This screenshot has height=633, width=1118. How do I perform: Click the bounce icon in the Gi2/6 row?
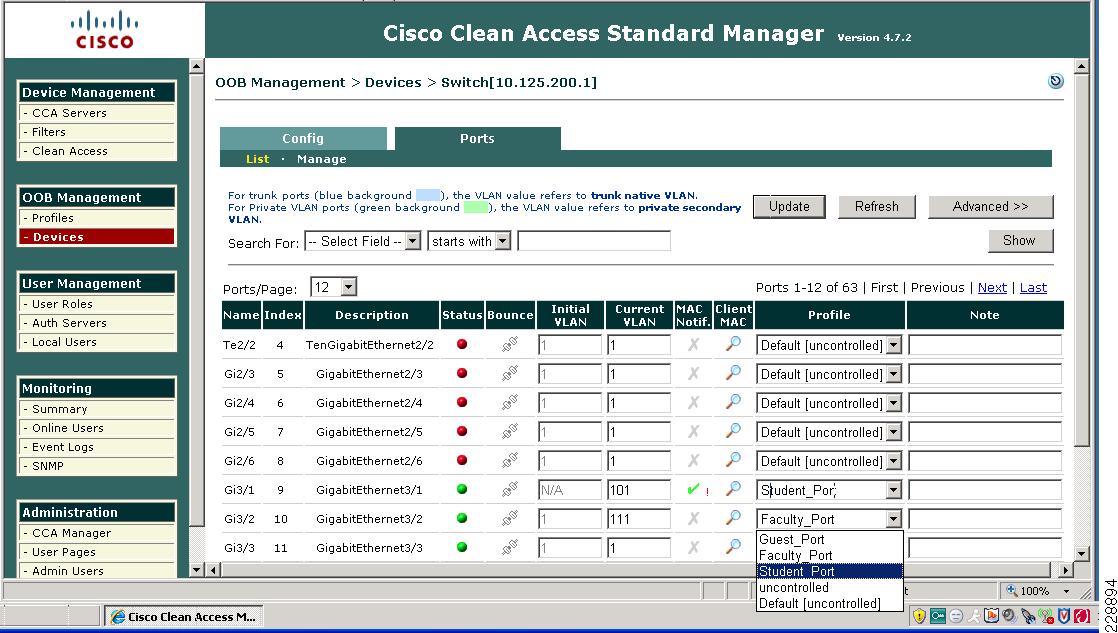(x=510, y=461)
